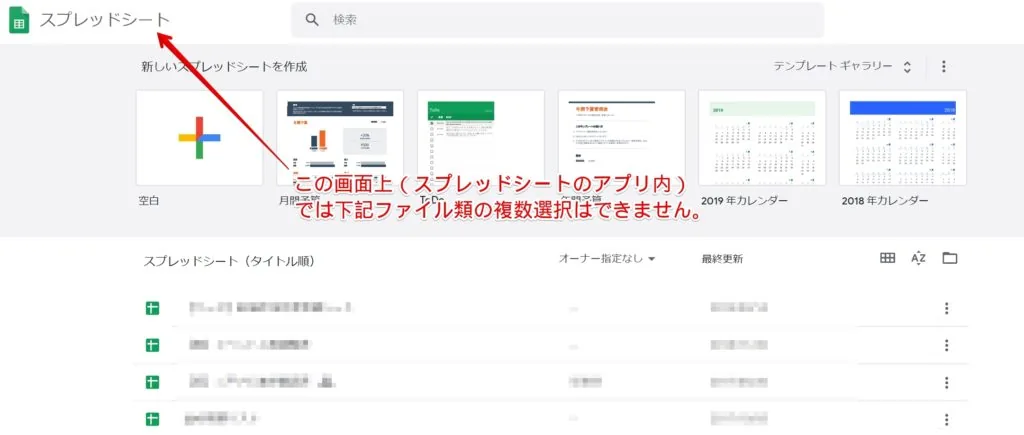Image resolution: width=1024 pixels, height=435 pixels.
Task: Click the スプレッドシート app title
Action: [x=104, y=20]
